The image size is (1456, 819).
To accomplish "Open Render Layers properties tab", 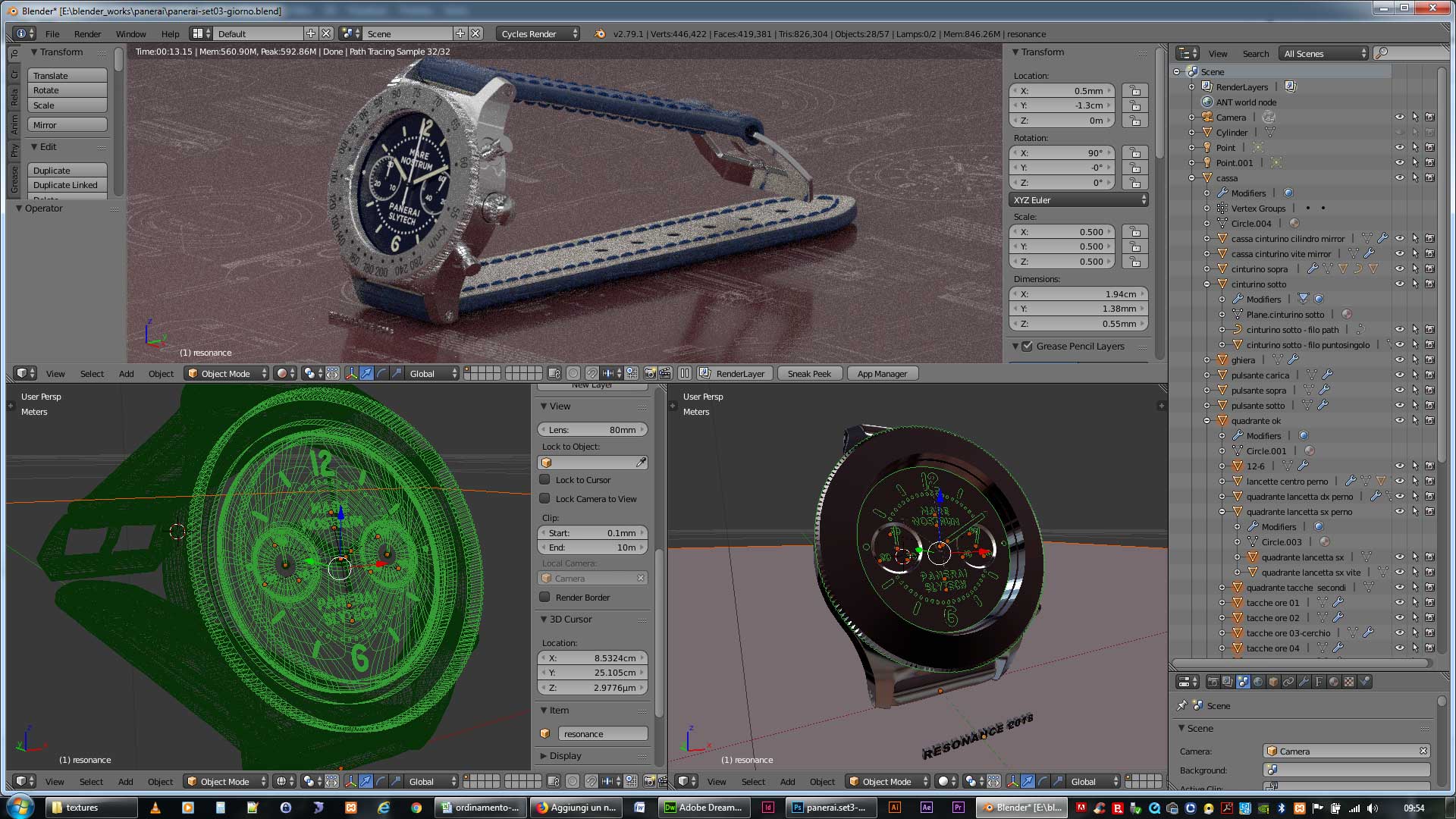I will pyautogui.click(x=1228, y=682).
